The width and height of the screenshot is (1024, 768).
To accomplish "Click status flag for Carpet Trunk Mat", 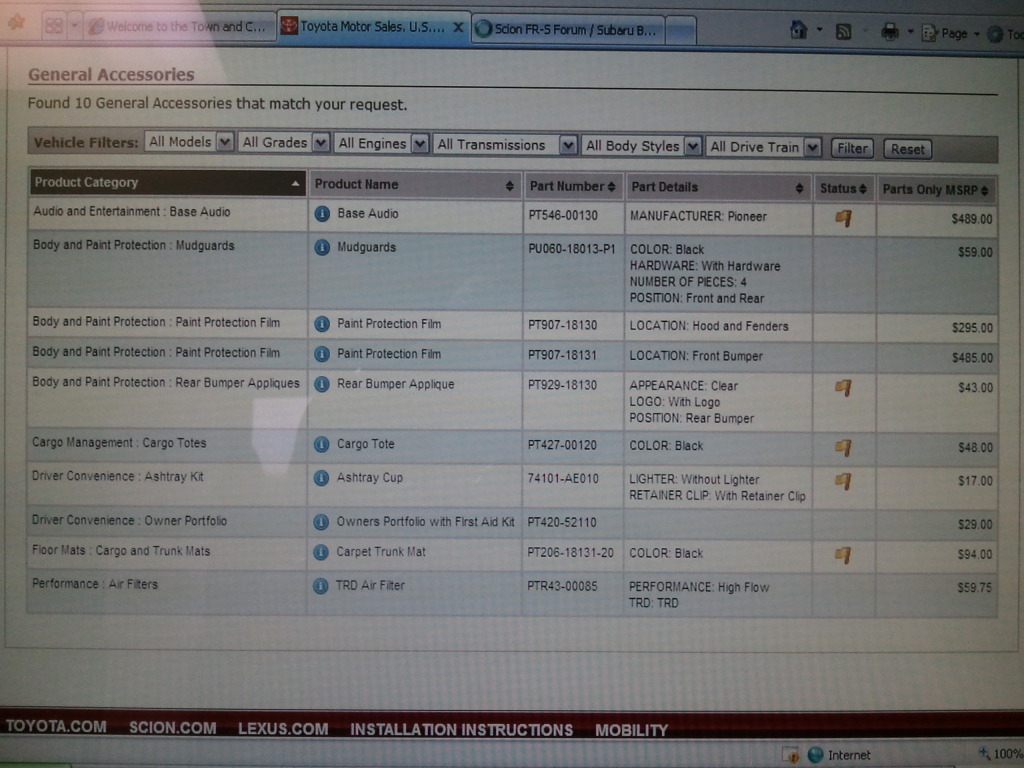I will [x=843, y=554].
